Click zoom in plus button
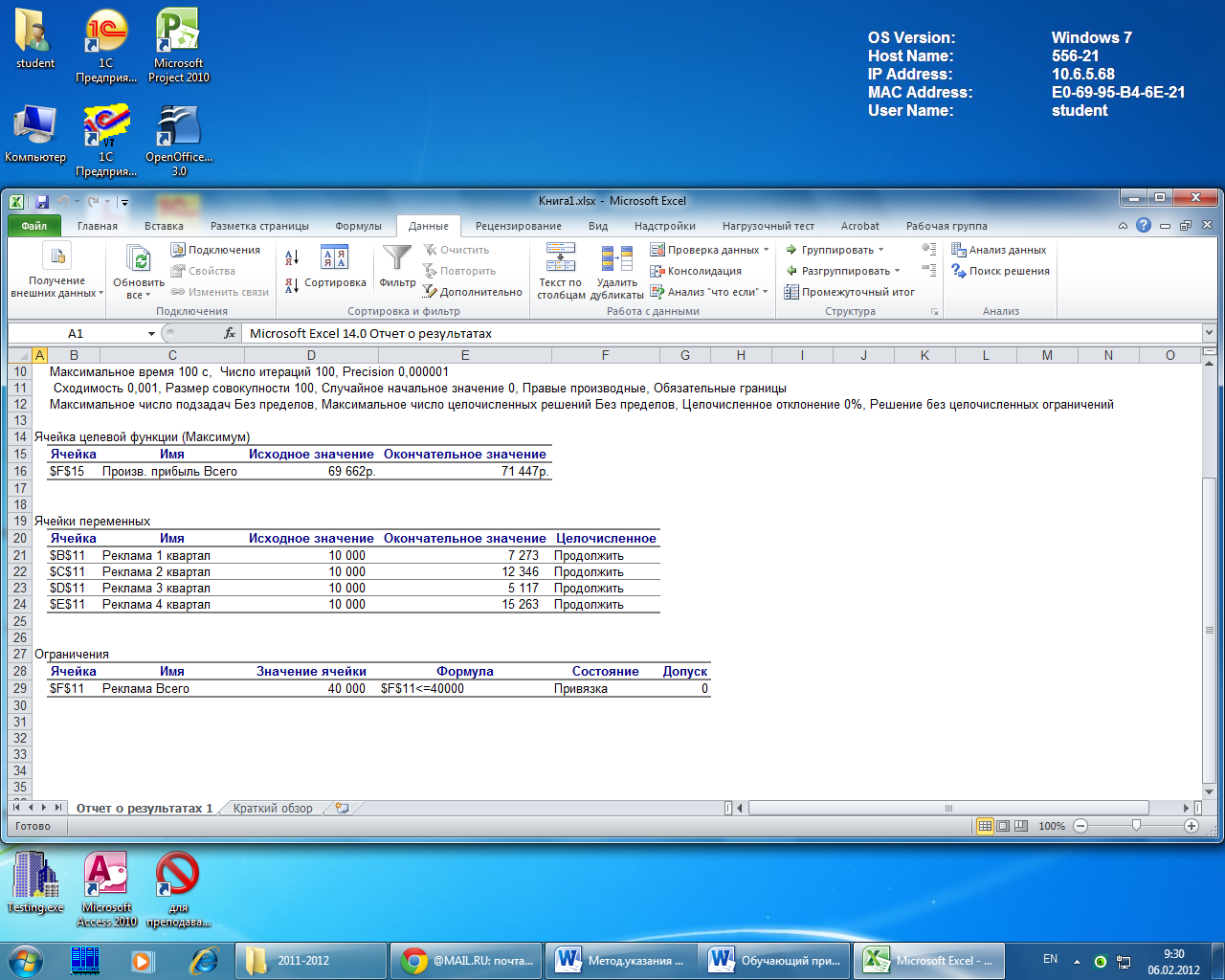Image resolution: width=1225 pixels, height=980 pixels. (x=1192, y=826)
